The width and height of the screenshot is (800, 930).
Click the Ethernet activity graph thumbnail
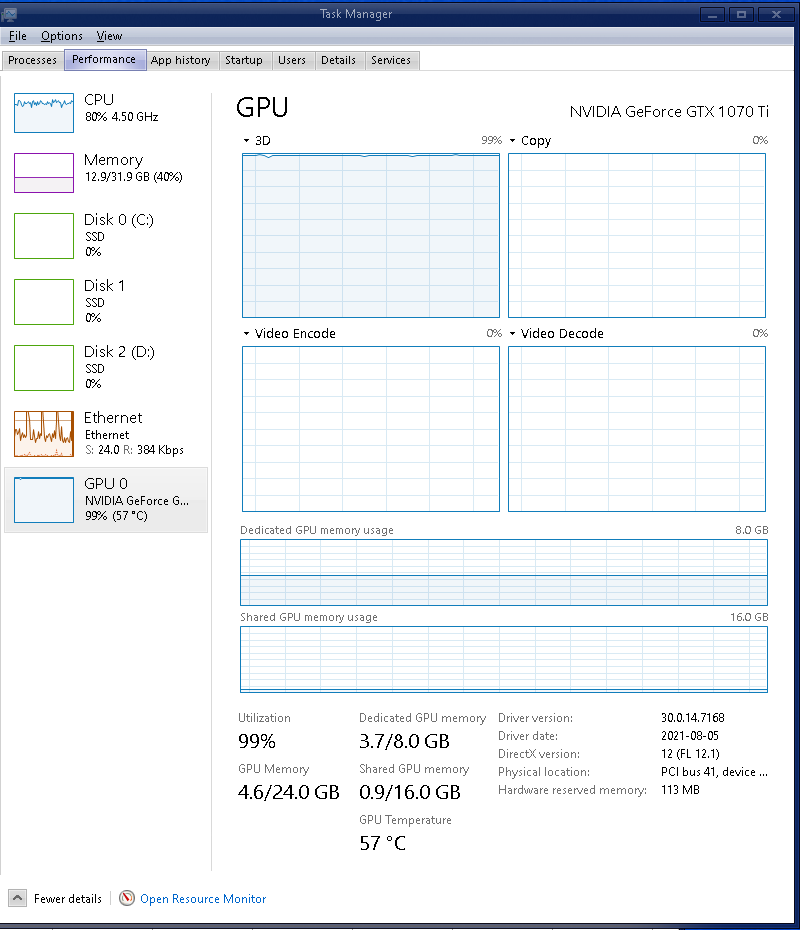coord(44,434)
